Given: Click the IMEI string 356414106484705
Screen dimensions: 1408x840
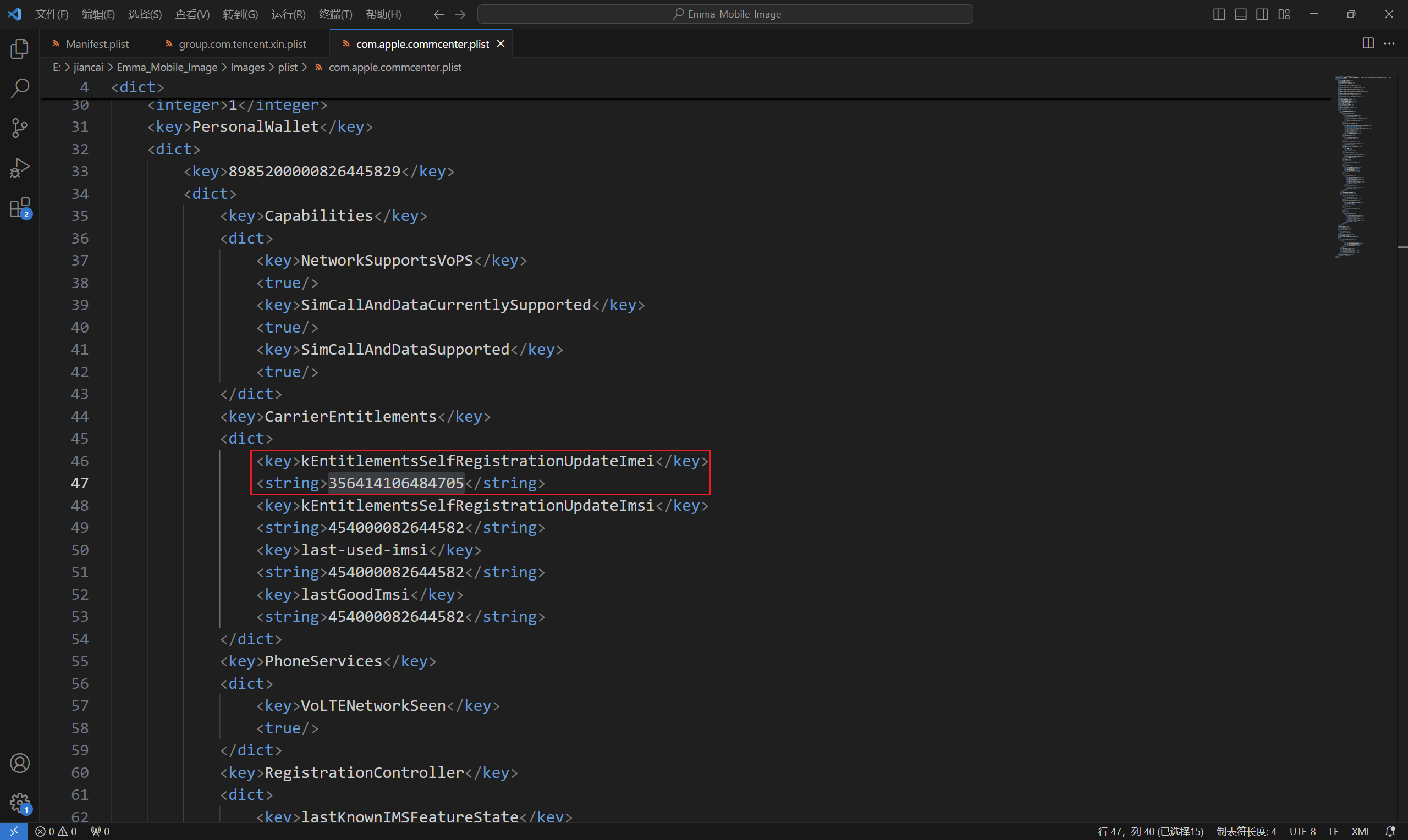Looking at the screenshot, I should (397, 483).
